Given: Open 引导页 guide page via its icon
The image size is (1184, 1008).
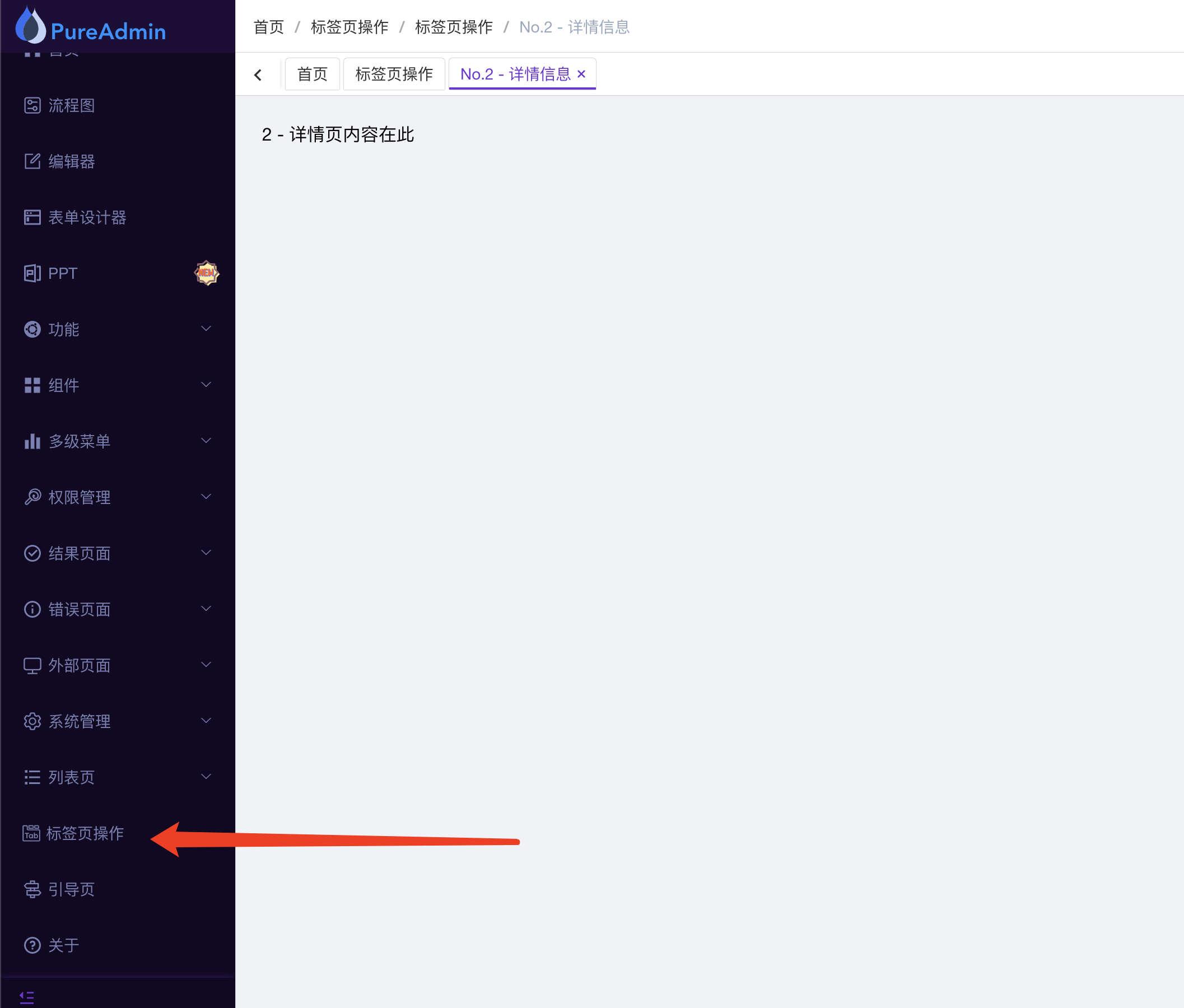Looking at the screenshot, I should (x=32, y=889).
